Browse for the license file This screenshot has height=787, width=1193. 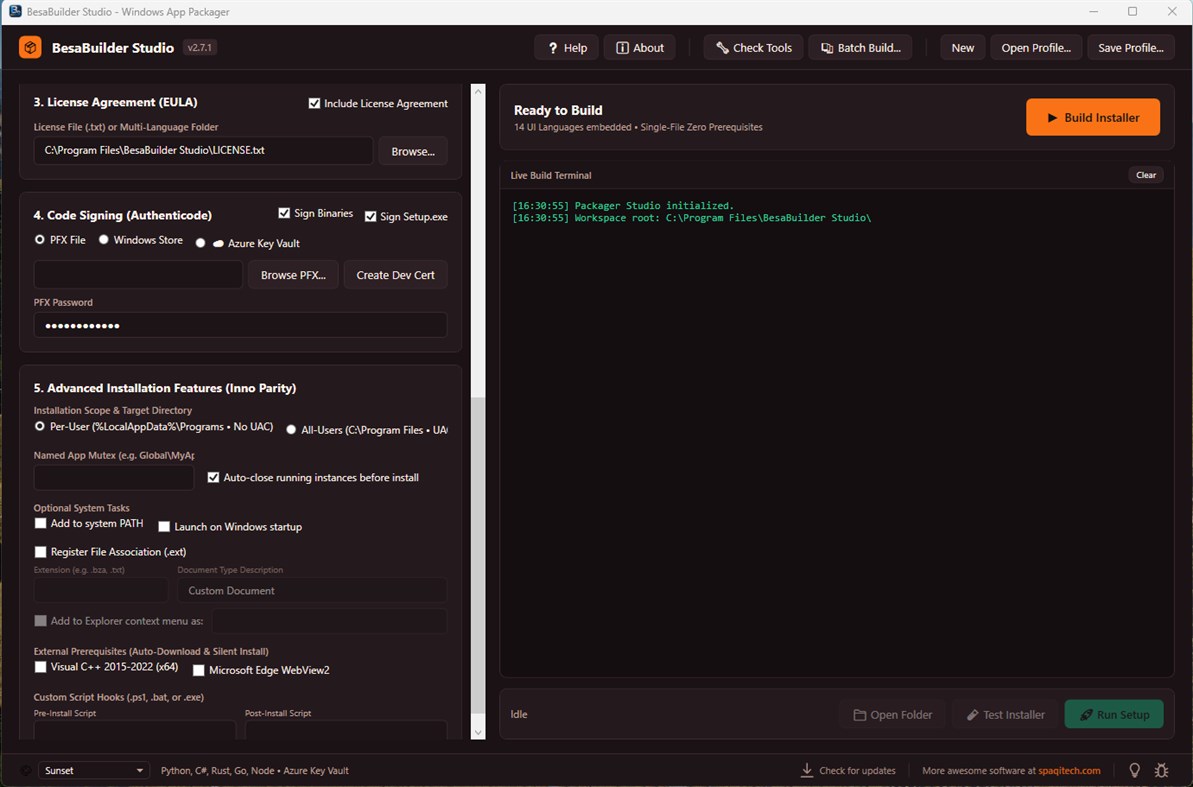[x=413, y=151]
